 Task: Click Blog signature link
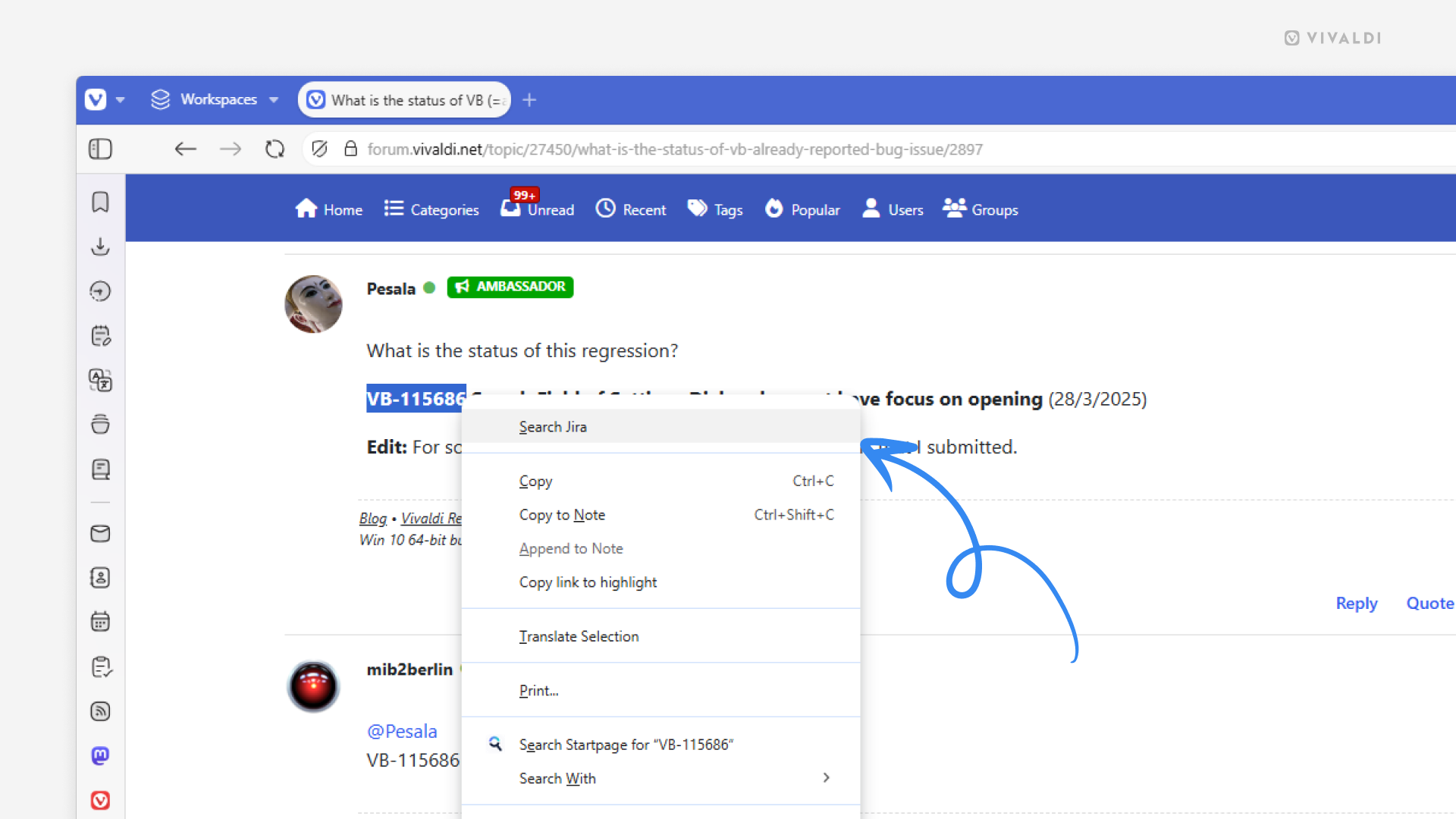click(372, 518)
